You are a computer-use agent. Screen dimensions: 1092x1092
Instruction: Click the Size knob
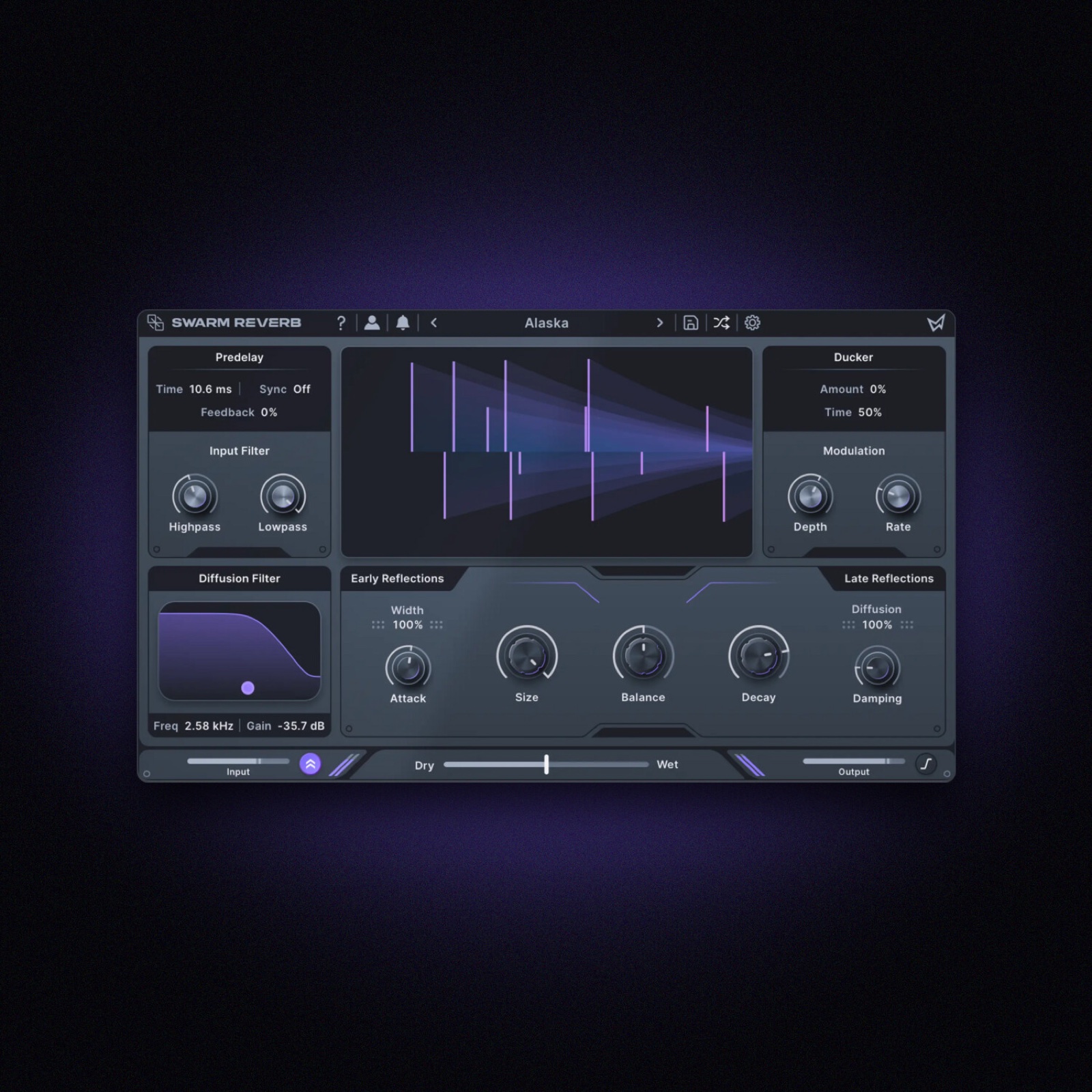(527, 656)
